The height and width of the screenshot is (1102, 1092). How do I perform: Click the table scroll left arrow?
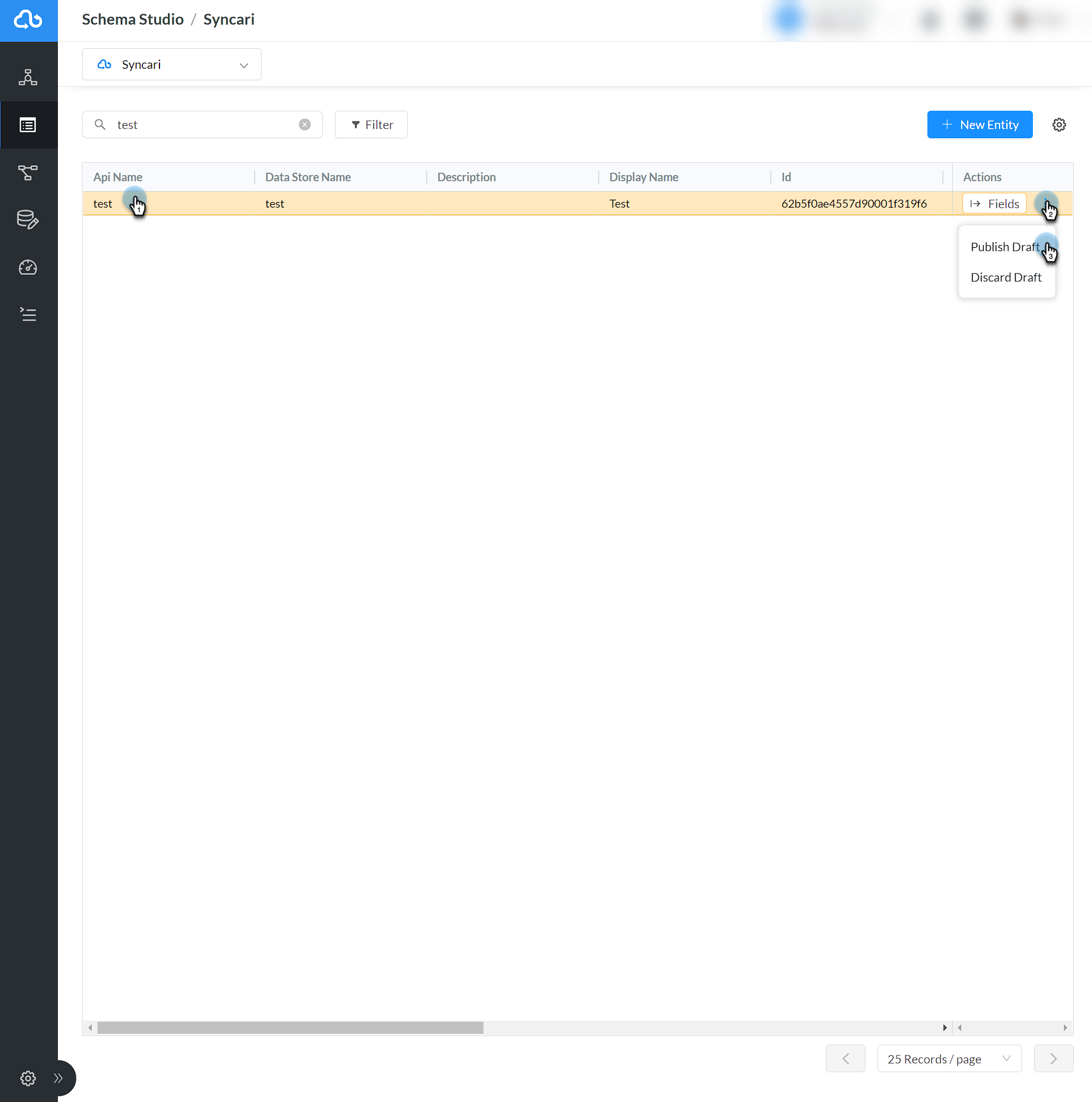click(x=90, y=1027)
